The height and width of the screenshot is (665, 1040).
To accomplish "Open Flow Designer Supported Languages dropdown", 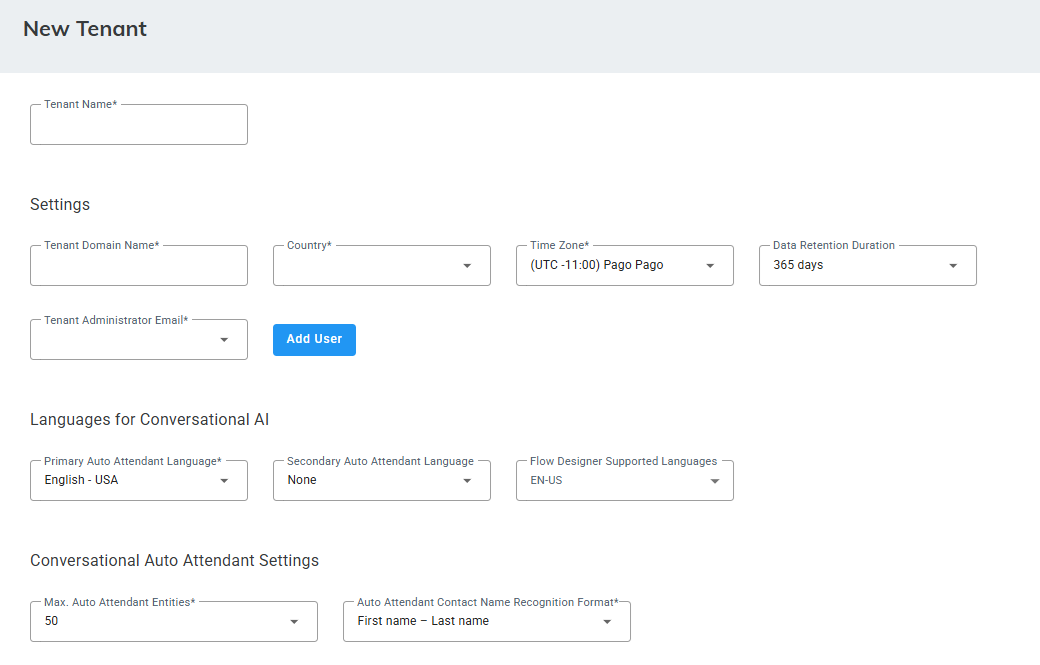I will [610, 481].
